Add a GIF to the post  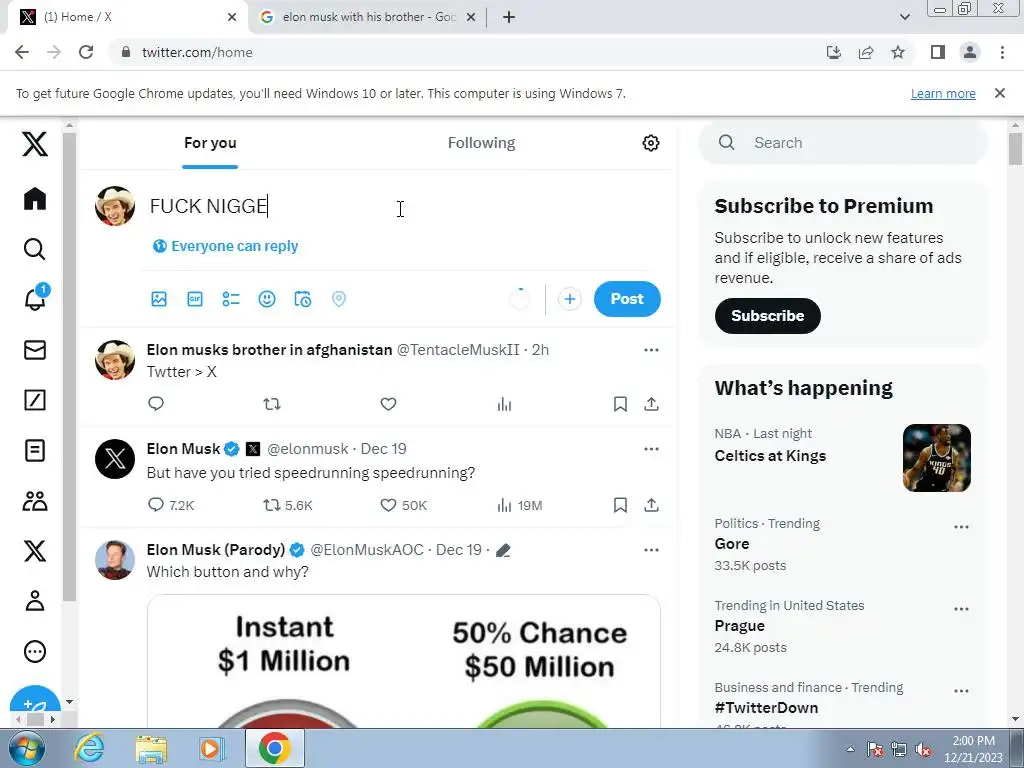(195, 299)
